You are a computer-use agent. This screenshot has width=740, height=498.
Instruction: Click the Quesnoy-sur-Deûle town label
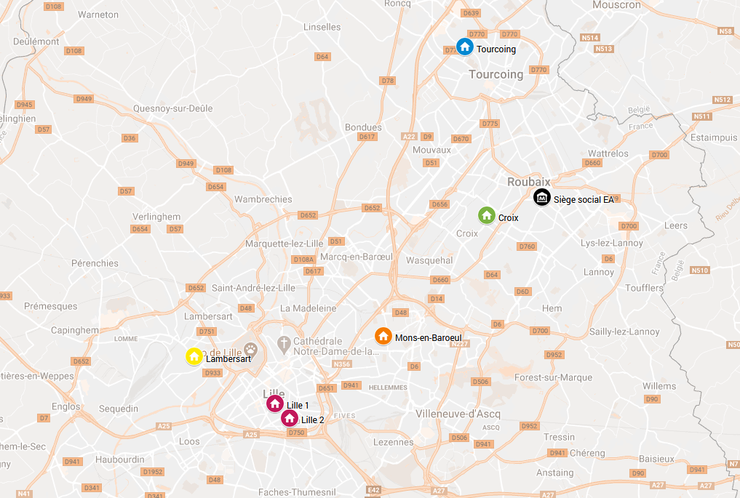pyautogui.click(x=173, y=109)
